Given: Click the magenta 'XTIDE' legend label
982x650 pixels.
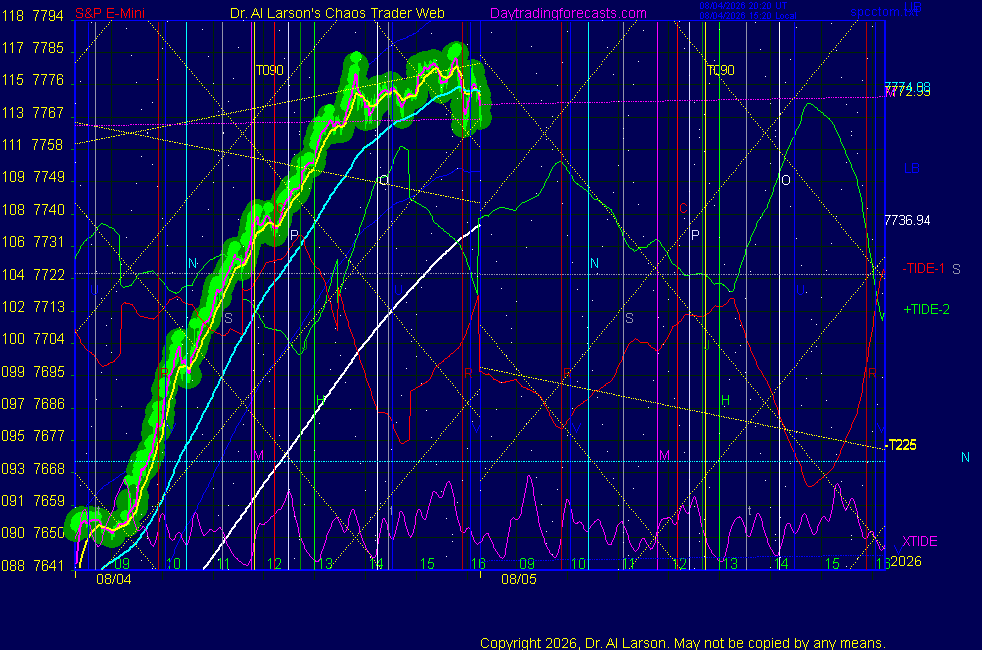Looking at the screenshot, I should (x=919, y=541).
